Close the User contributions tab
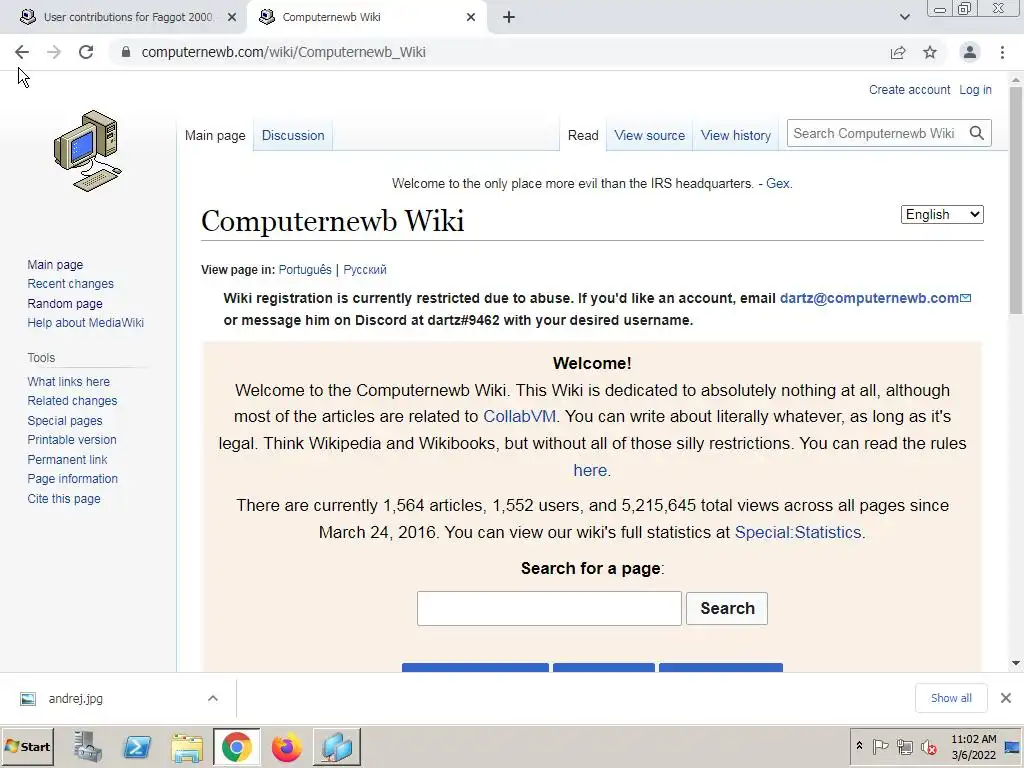The image size is (1024, 768). point(232,17)
